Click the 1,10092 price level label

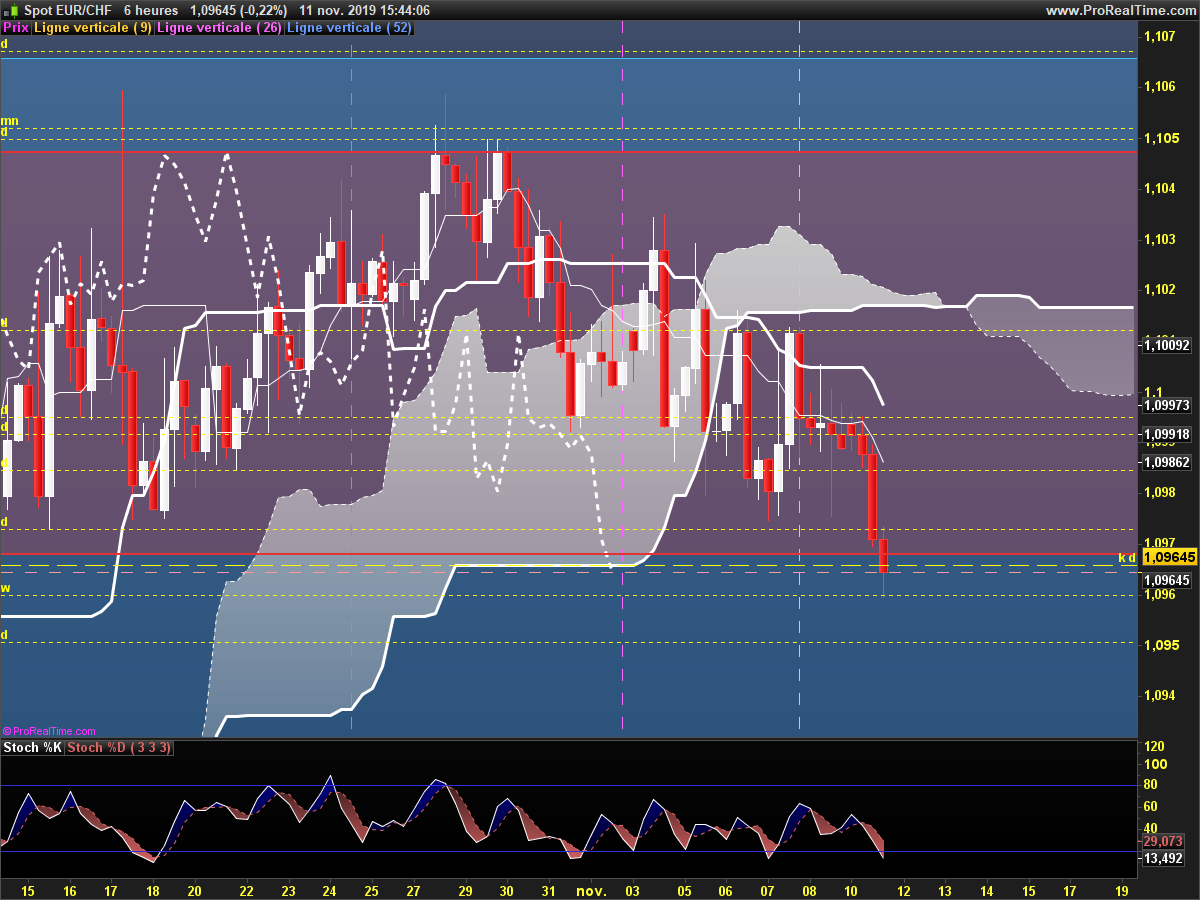(x=1166, y=345)
